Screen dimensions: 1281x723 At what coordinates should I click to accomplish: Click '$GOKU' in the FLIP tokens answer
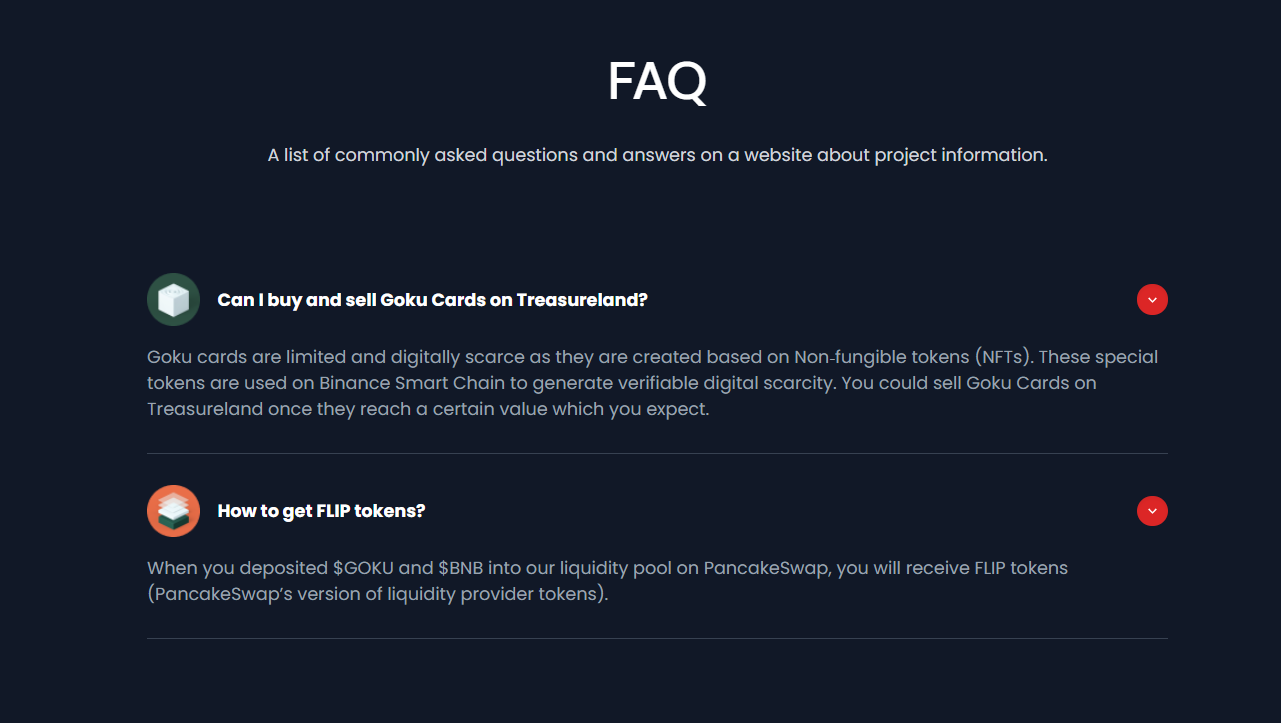[363, 568]
